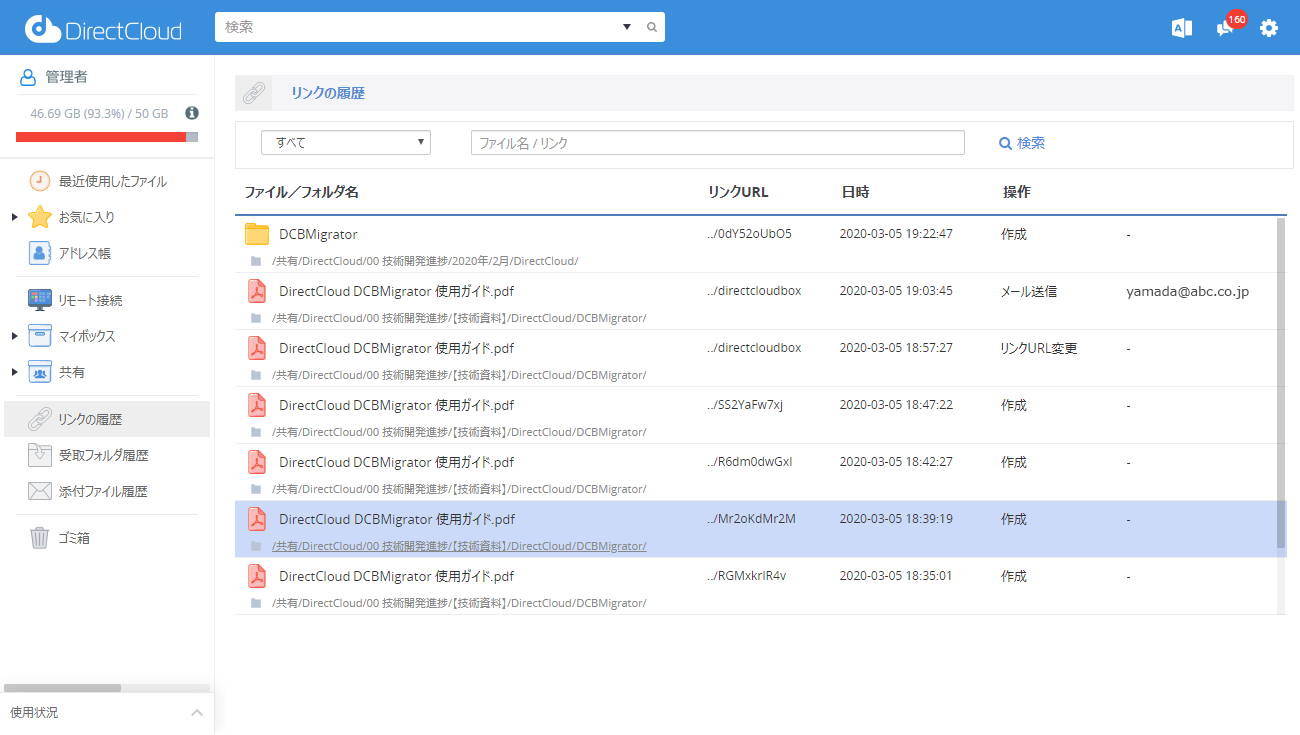Viewport: 1300px width, 735px height.
Task: Expand the お気に入り tree
Action: click(14, 217)
